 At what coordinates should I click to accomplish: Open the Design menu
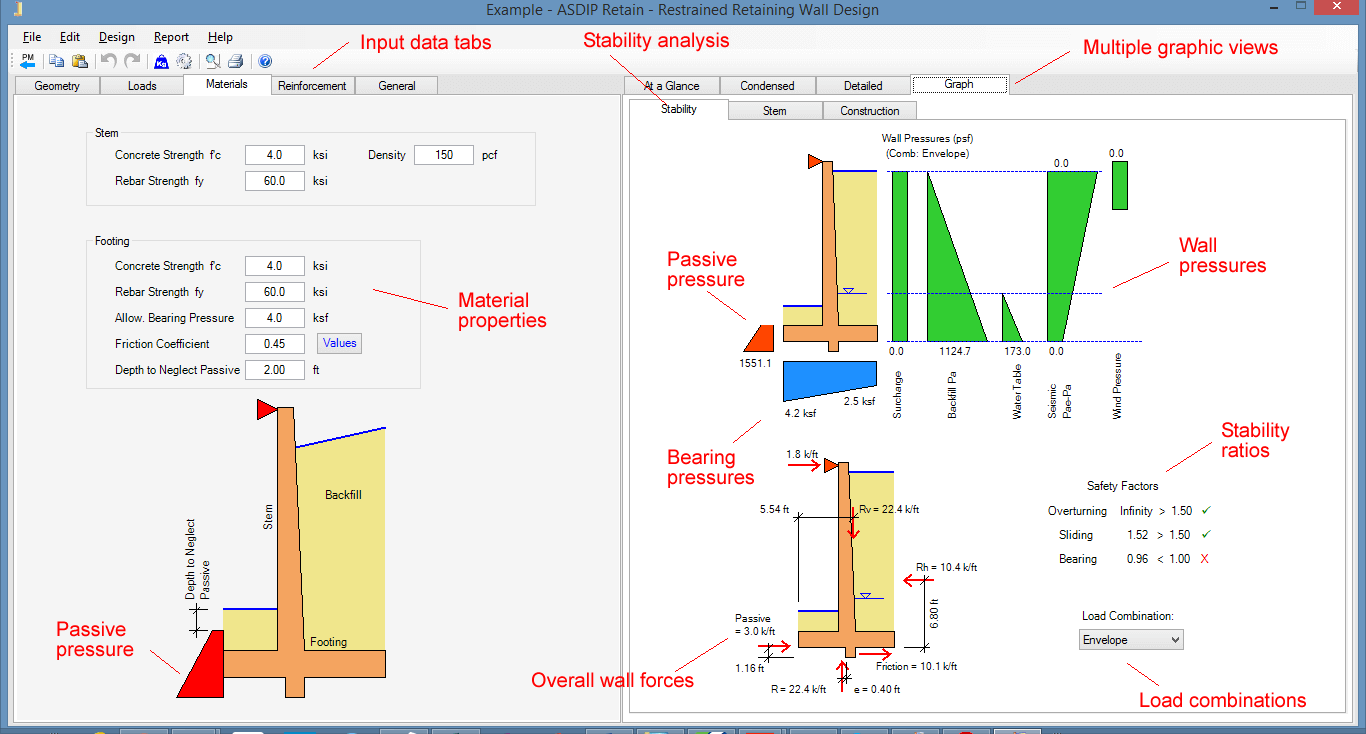(x=117, y=37)
